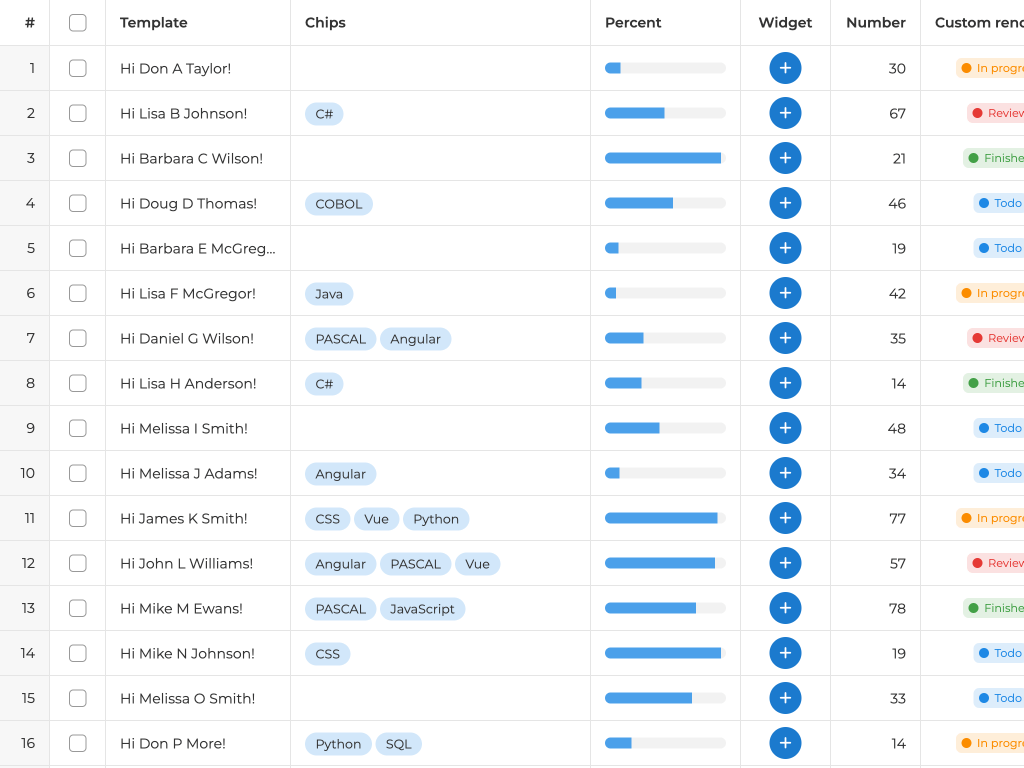Select row 9 checkbox for Melissa I Smith
This screenshot has height=768, width=1024.
point(78,428)
